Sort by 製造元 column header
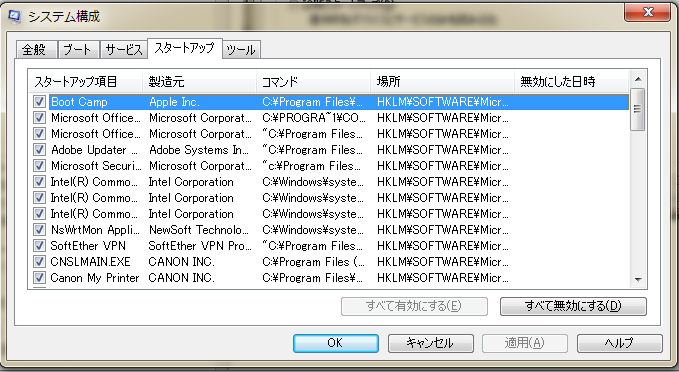This screenshot has height=372, width=679. [200, 81]
